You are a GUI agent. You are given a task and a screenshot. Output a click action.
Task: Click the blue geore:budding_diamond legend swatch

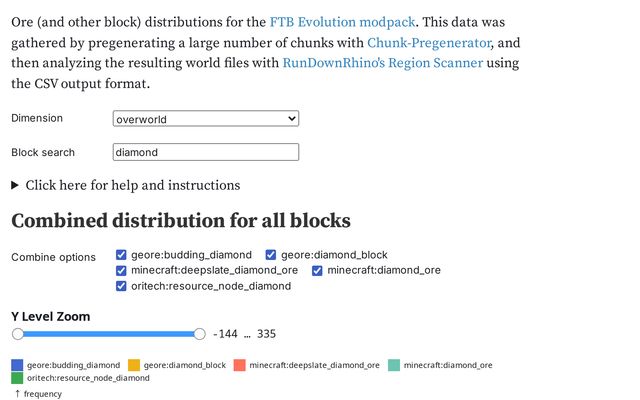pos(17,365)
